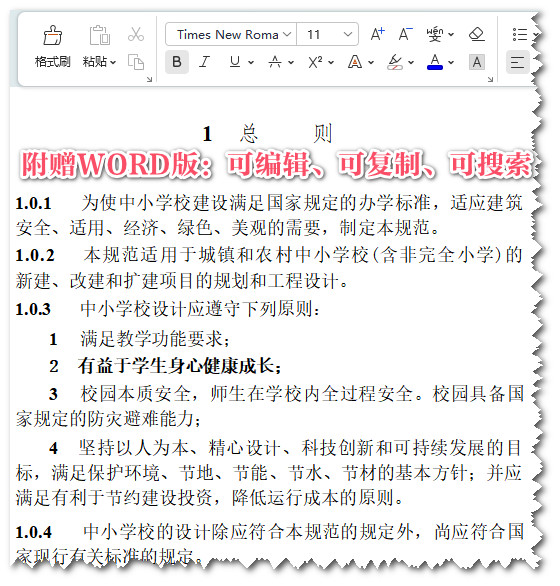Viewport: 560px width, 586px height.
Task: Toggle Italic formatting
Action: pyautogui.click(x=204, y=62)
